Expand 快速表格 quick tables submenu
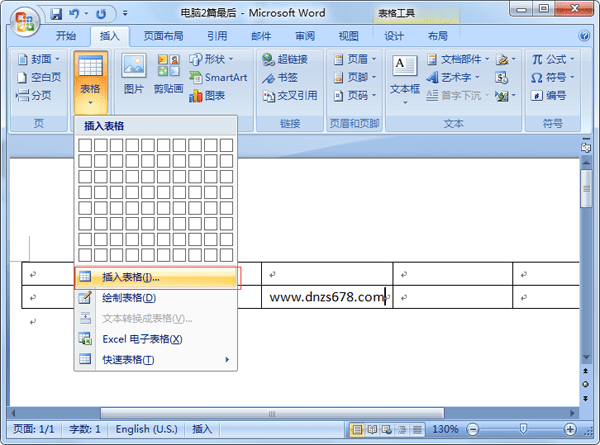The width and height of the screenshot is (600, 445). pyautogui.click(x=156, y=360)
